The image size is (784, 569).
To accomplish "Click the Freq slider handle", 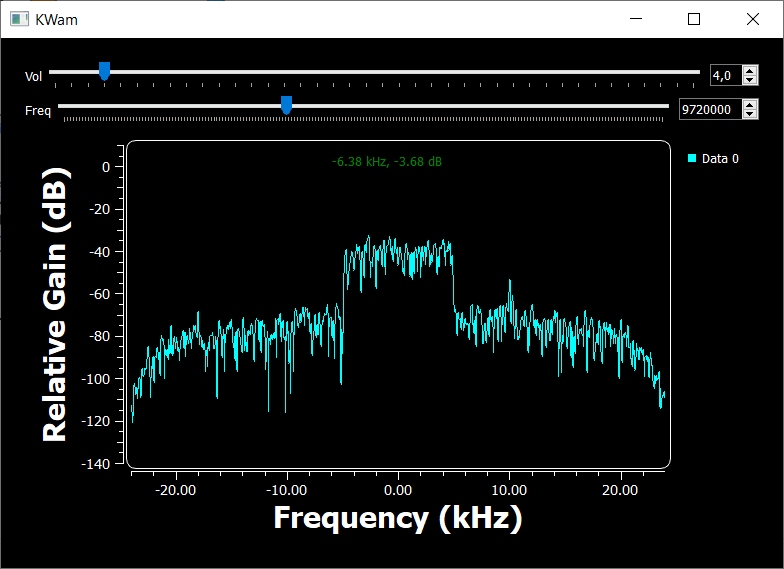I will (286, 105).
